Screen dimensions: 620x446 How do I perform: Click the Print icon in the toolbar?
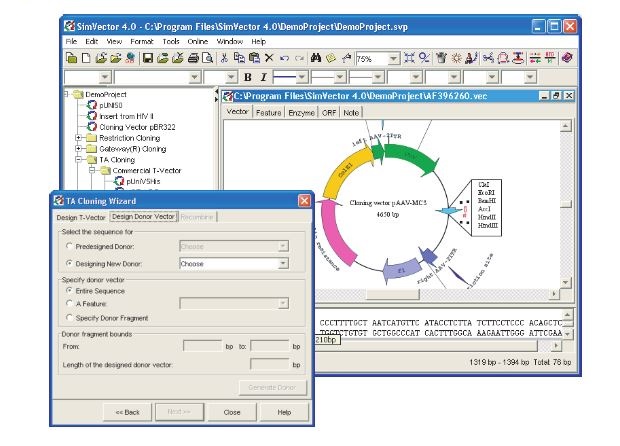coord(192,59)
